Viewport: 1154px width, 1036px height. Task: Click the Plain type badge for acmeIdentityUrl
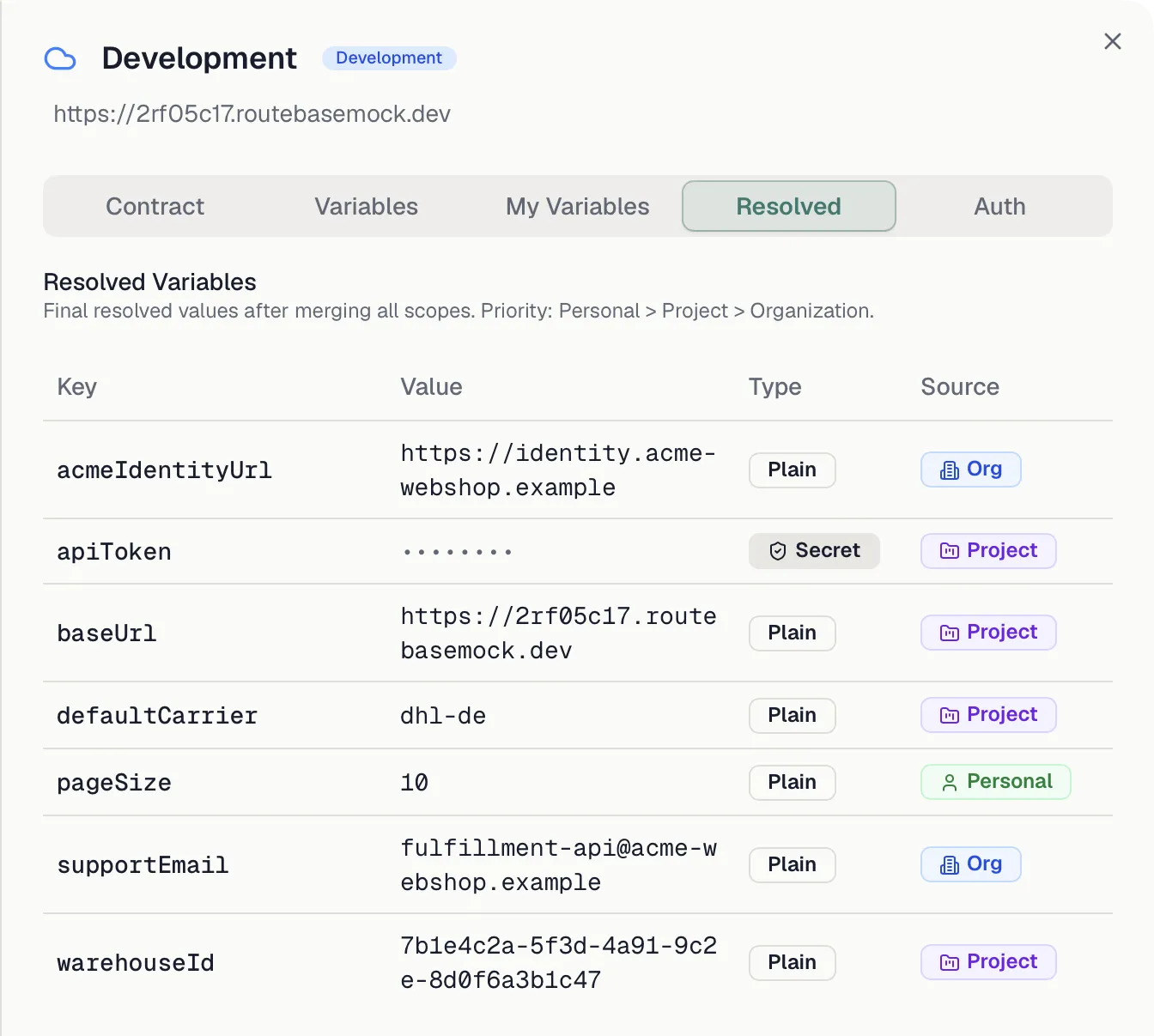tap(793, 470)
